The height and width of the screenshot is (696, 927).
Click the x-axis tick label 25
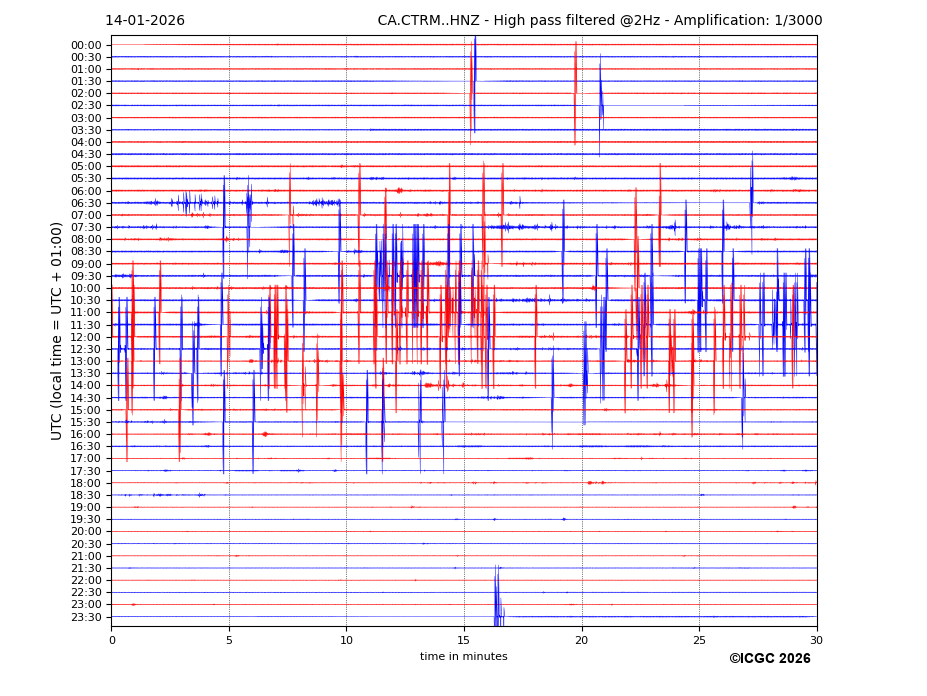[x=699, y=640]
